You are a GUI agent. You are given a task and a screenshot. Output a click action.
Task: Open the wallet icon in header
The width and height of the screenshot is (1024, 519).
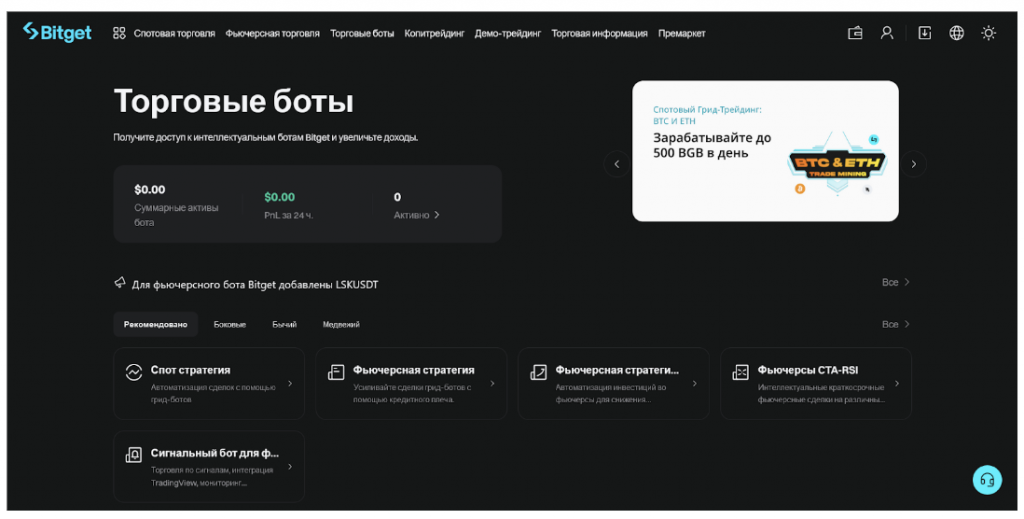pyautogui.click(x=855, y=33)
